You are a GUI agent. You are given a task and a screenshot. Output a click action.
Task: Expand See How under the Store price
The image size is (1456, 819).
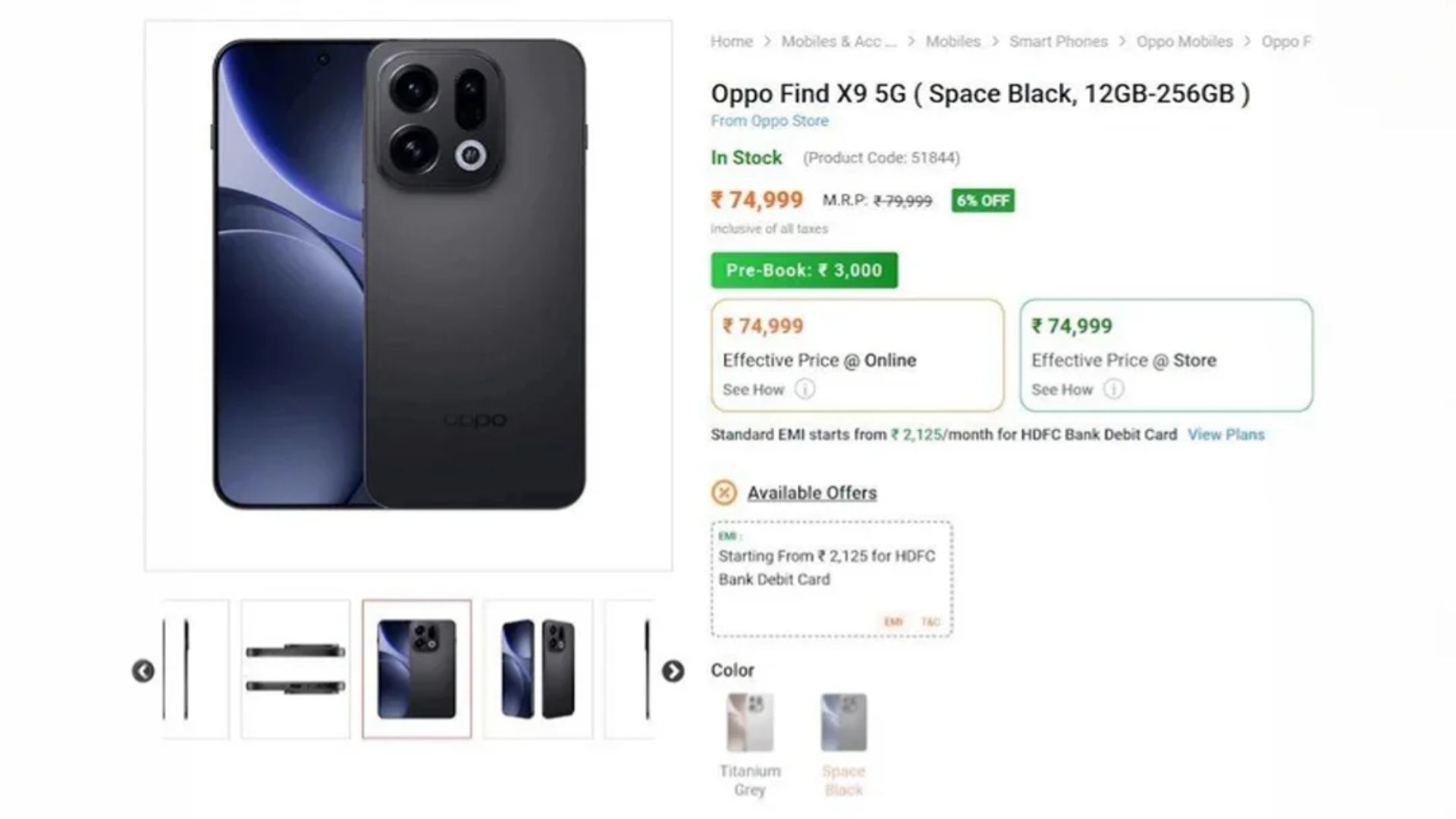[x=1063, y=389]
